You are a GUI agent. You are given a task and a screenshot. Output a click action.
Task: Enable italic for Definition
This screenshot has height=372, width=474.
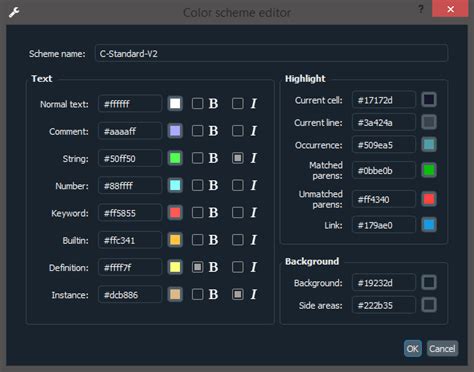(238, 267)
